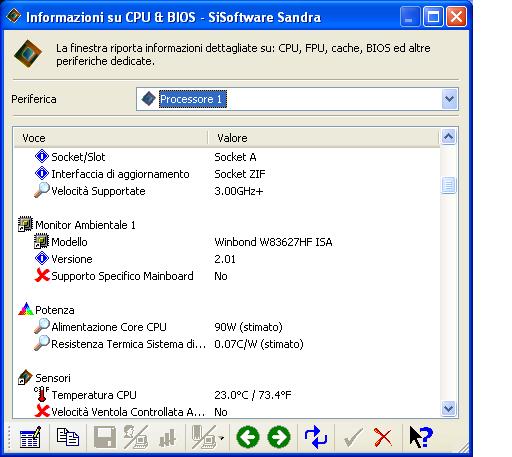The image size is (512, 457).
Task: Click the magnifier beside Resistenza Termica Sistema
Action: coord(42,343)
